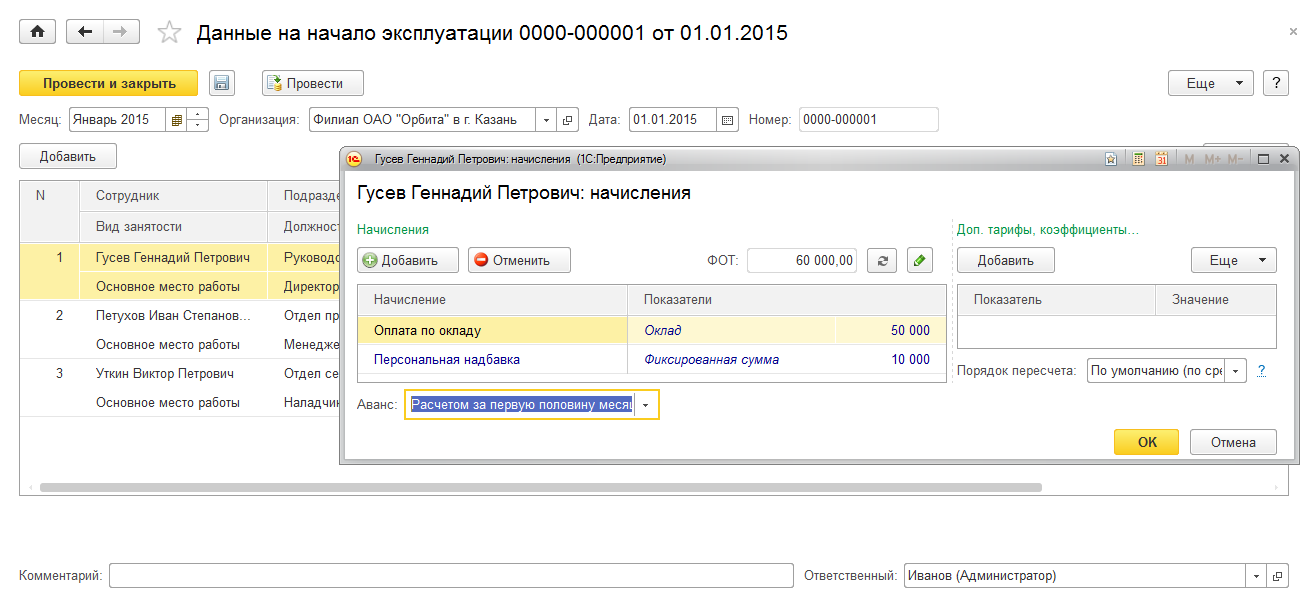Click Отменить to cancel the accrual
The height and width of the screenshot is (602, 1315).
tap(519, 260)
